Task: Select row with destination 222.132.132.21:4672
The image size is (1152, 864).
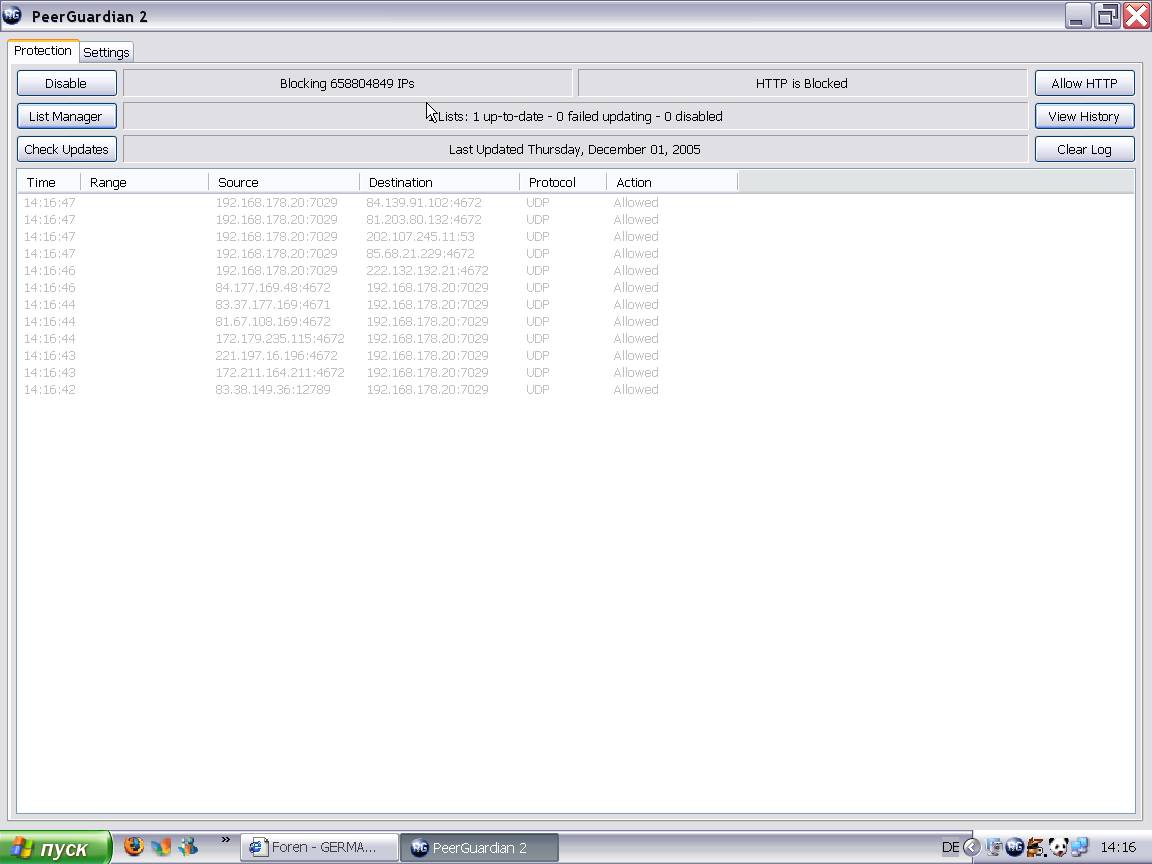Action: (x=575, y=270)
